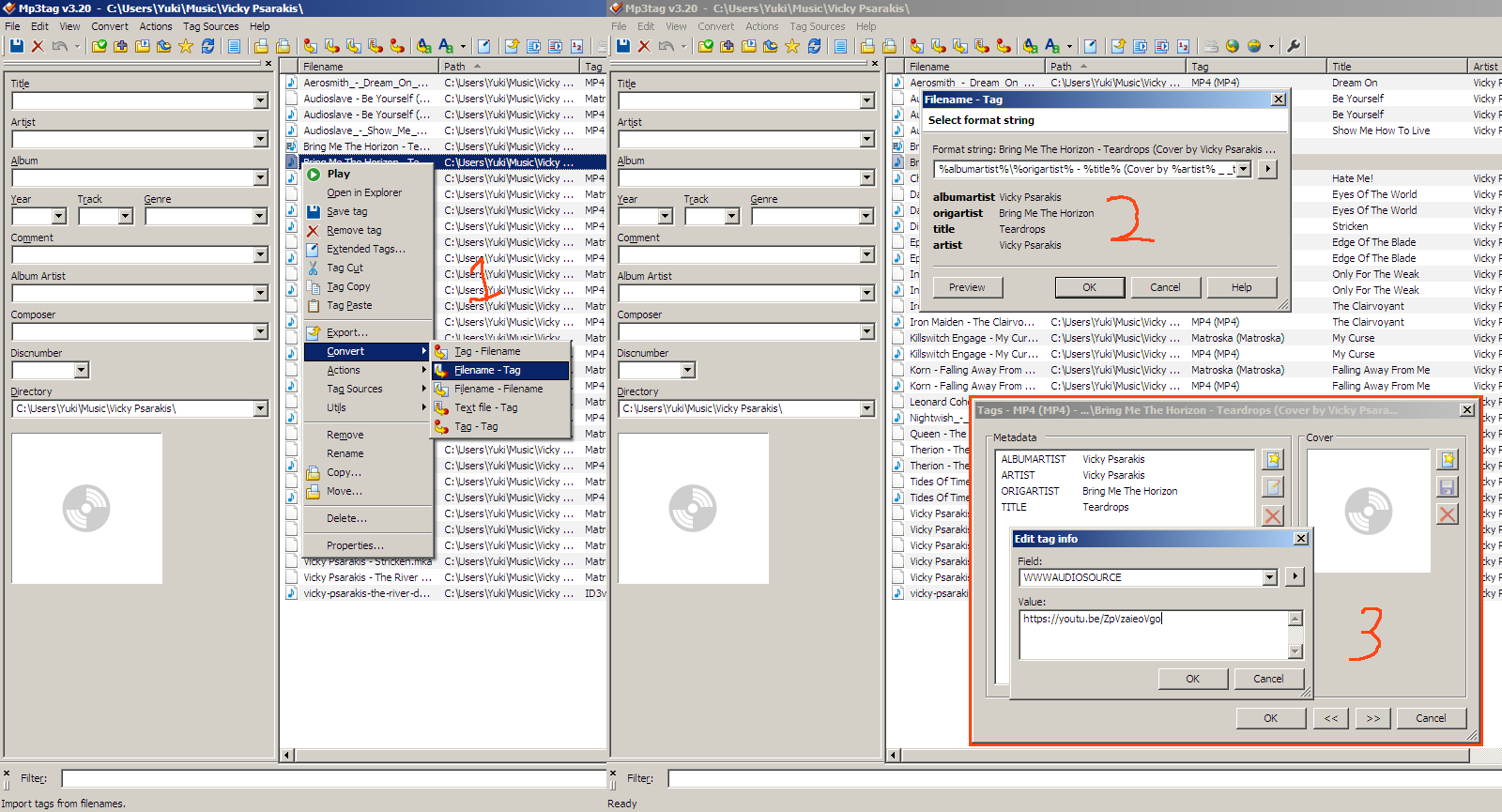The height and width of the screenshot is (812, 1502).
Task: Click Filter input field in left window
Action: (x=335, y=778)
